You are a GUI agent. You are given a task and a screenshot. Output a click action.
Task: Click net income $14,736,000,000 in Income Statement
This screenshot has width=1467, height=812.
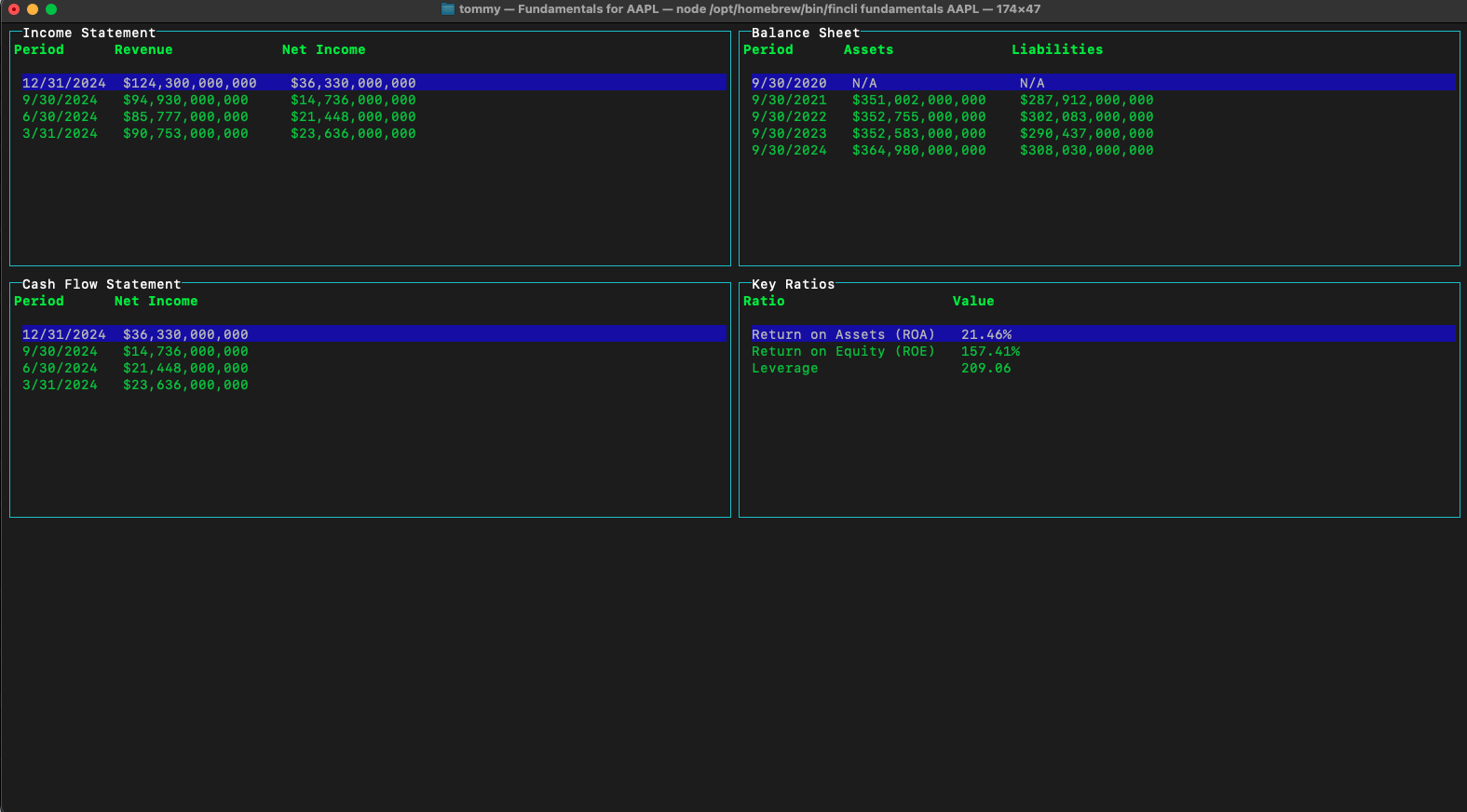353,100
